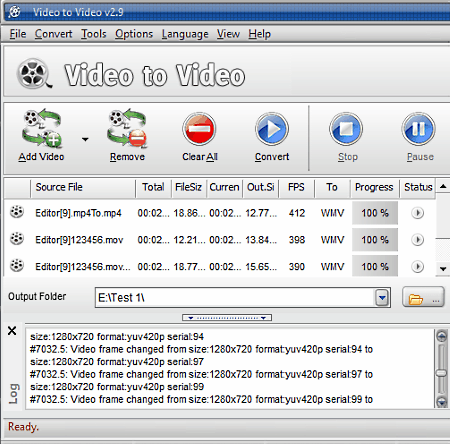Open the Language menu

point(185,34)
